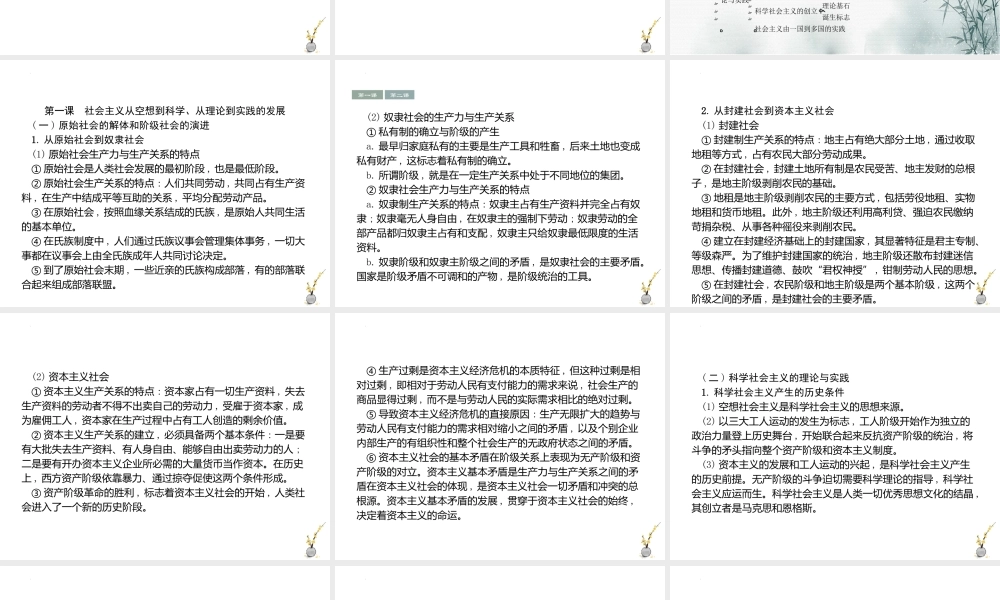This screenshot has height=600, width=1000.
Task: Click the line '1. 从原始社会到奴隶社会'
Action: pyautogui.click(x=88, y=140)
